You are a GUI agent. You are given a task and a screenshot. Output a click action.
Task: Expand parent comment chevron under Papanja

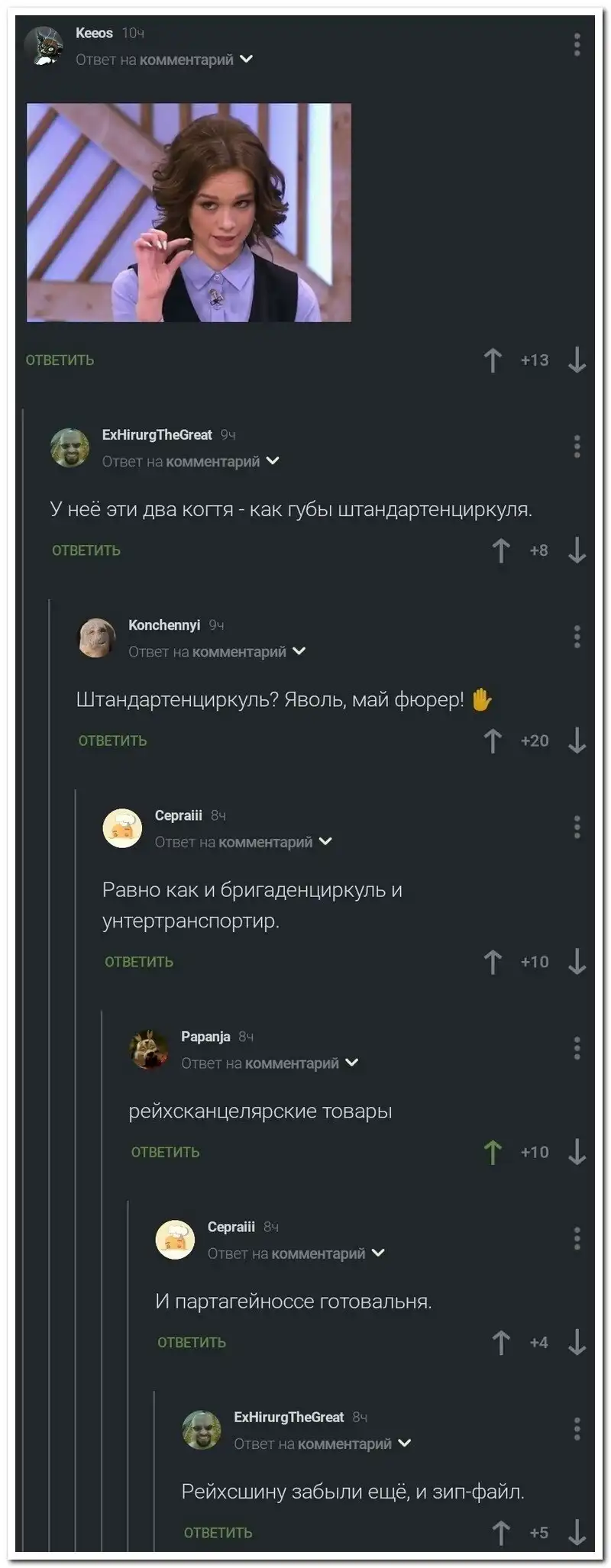pyautogui.click(x=352, y=1063)
